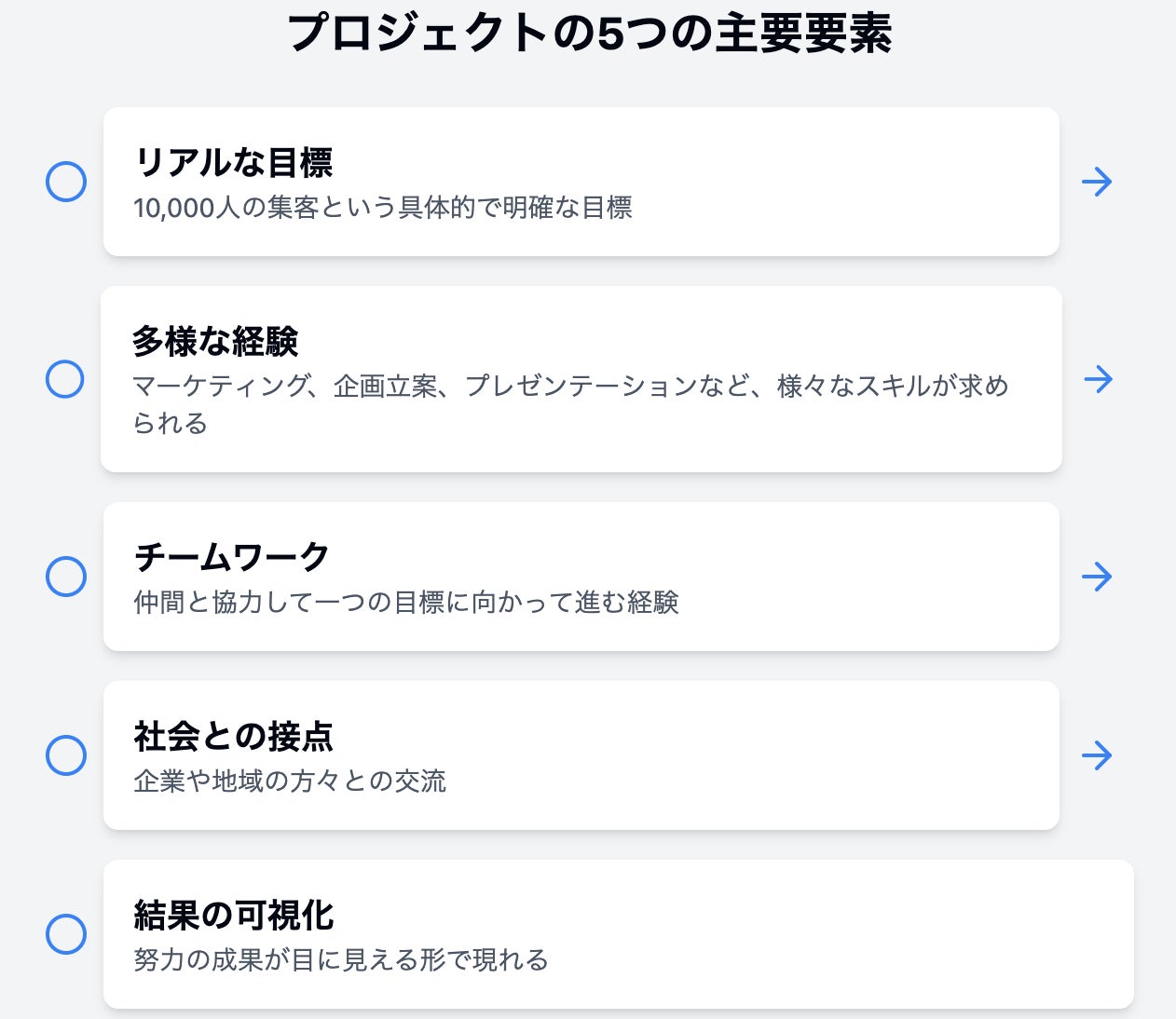Select the circle next to 社会との接点
The height and width of the screenshot is (1019, 1176).
tap(66, 755)
